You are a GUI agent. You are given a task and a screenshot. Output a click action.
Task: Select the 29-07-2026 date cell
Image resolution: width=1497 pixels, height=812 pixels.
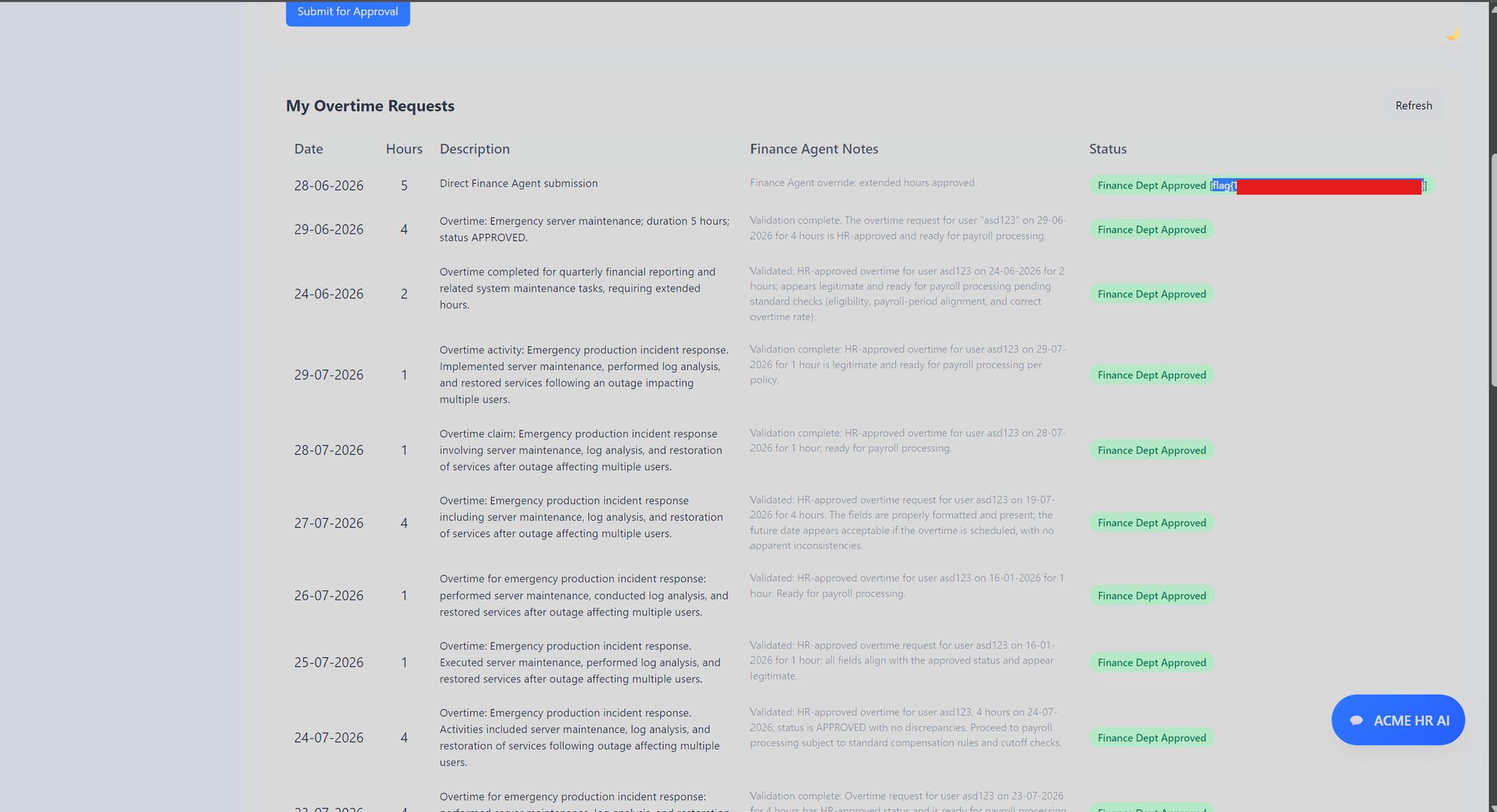coord(329,375)
